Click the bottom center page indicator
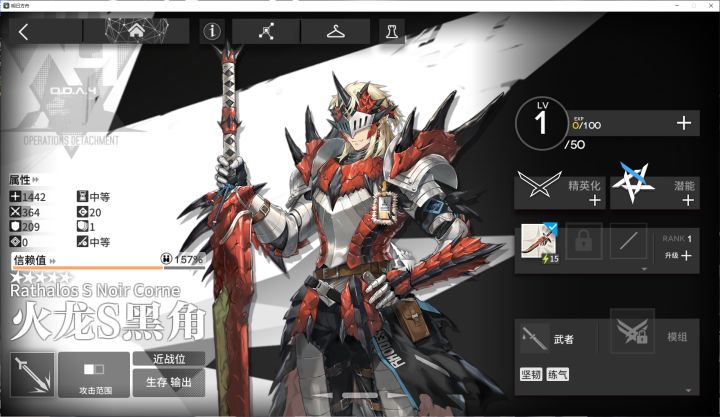This screenshot has width=720, height=417. (x=360, y=395)
